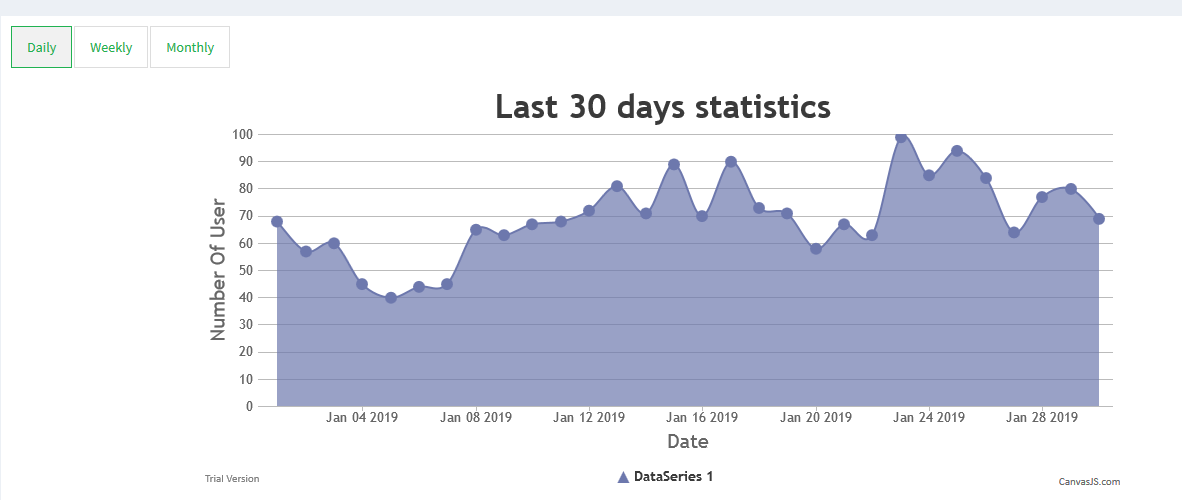Click the data point above Jan 20 2019
Image resolution: width=1182 pixels, height=500 pixels.
[816, 248]
